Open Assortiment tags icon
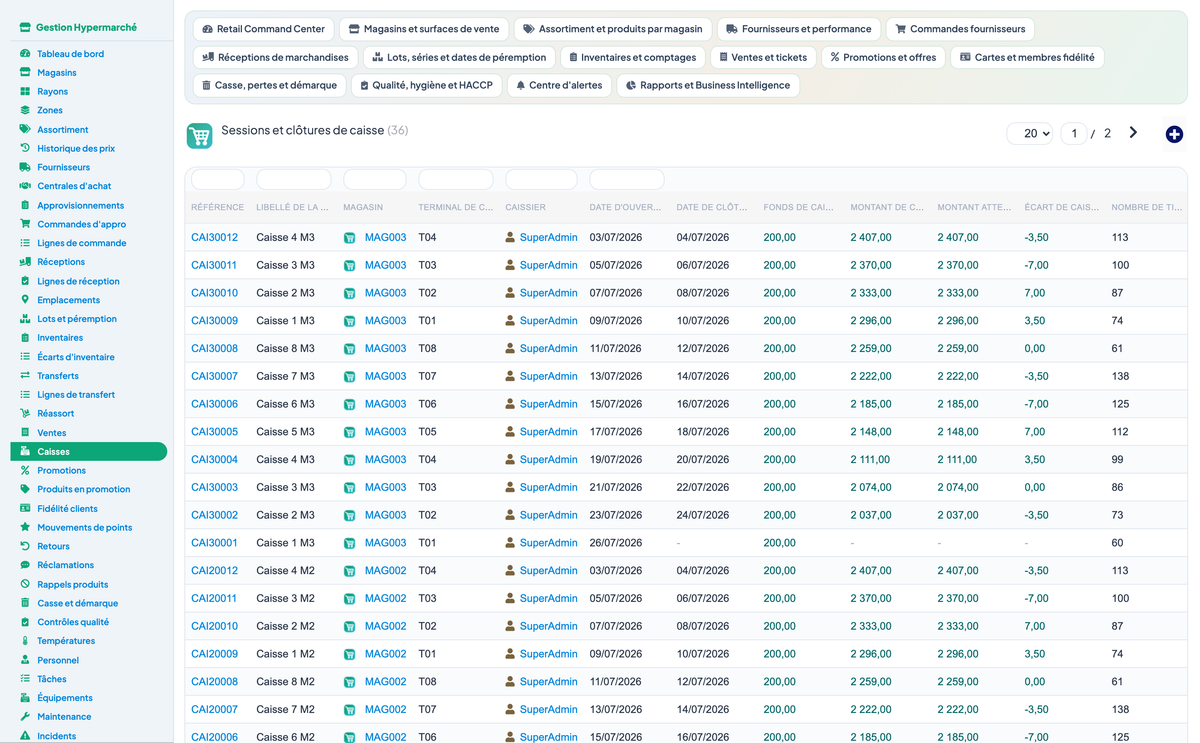 point(25,129)
